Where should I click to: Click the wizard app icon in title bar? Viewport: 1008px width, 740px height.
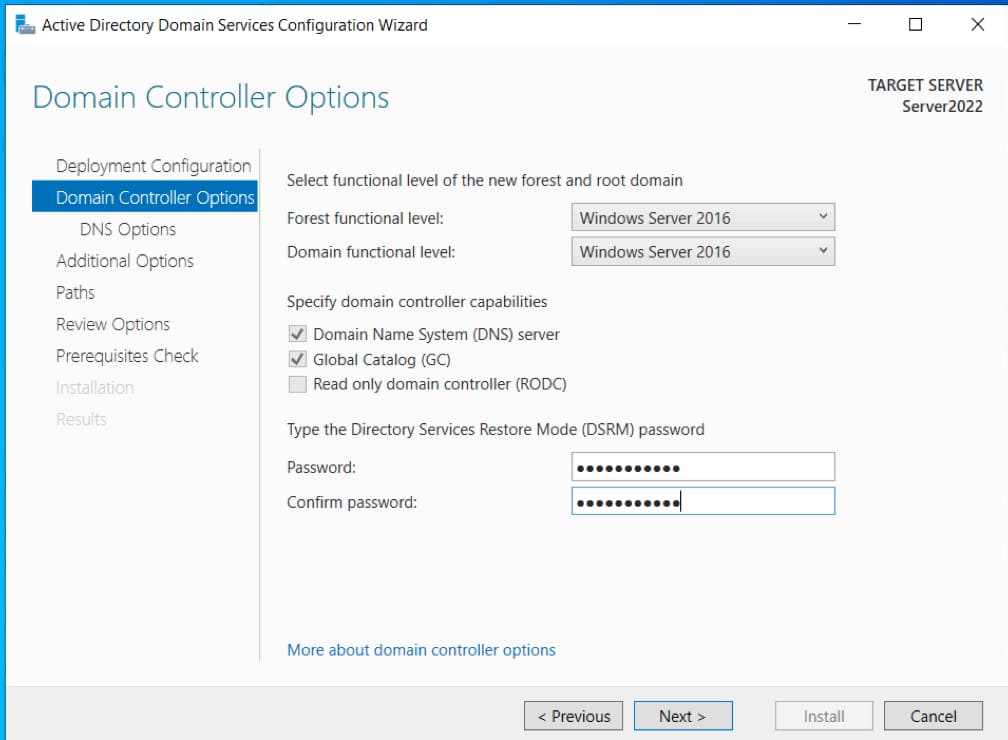pyautogui.click(x=25, y=25)
